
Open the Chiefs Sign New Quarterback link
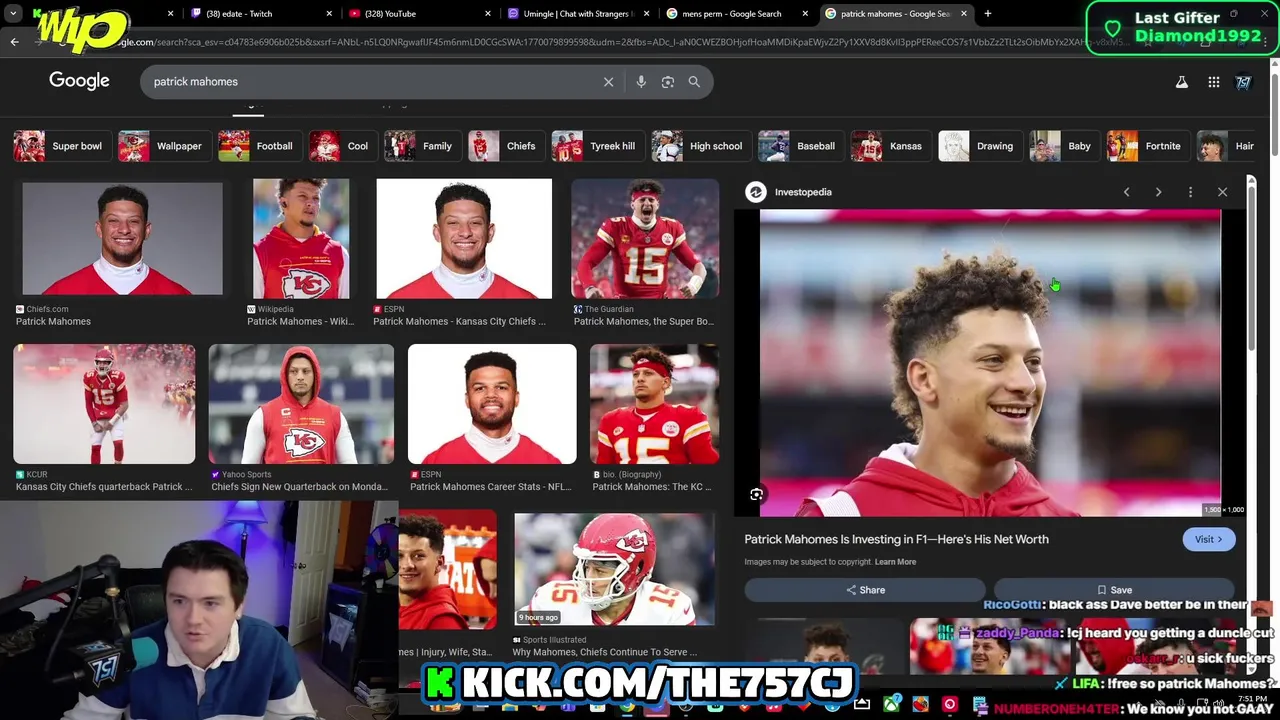[x=300, y=487]
